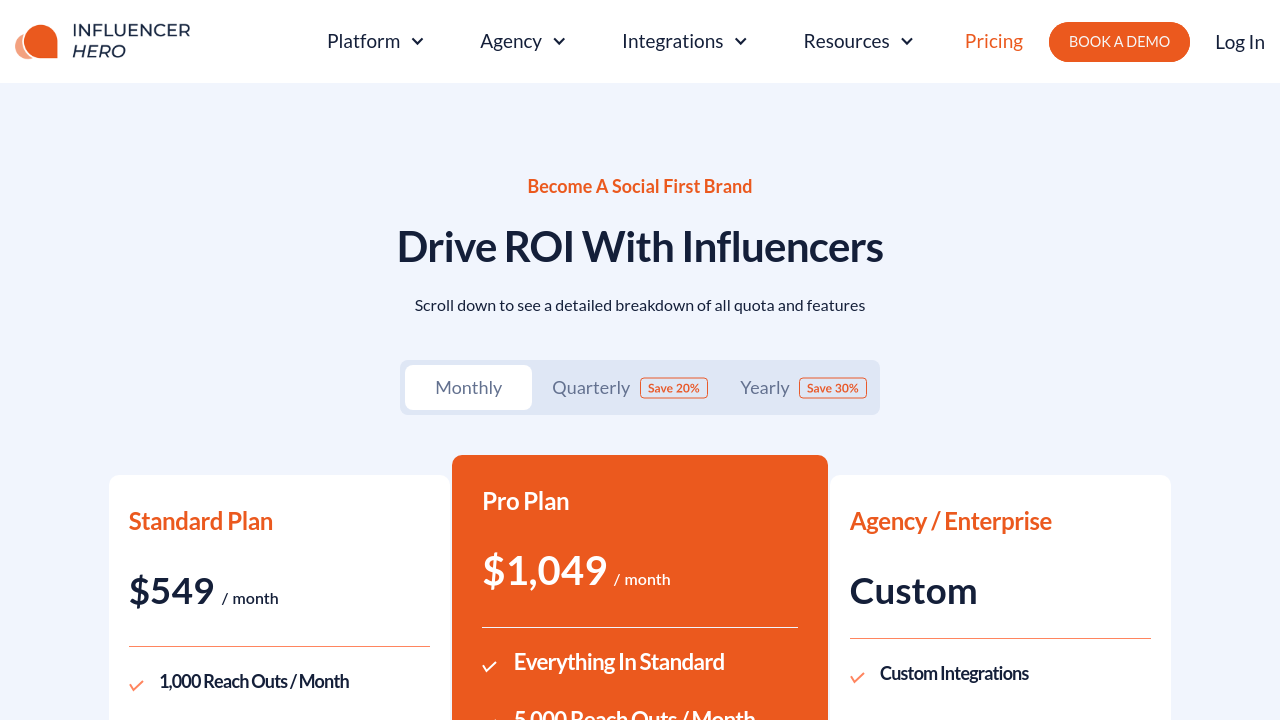
Task: Switch billing to Quarterly
Action: (x=591, y=387)
